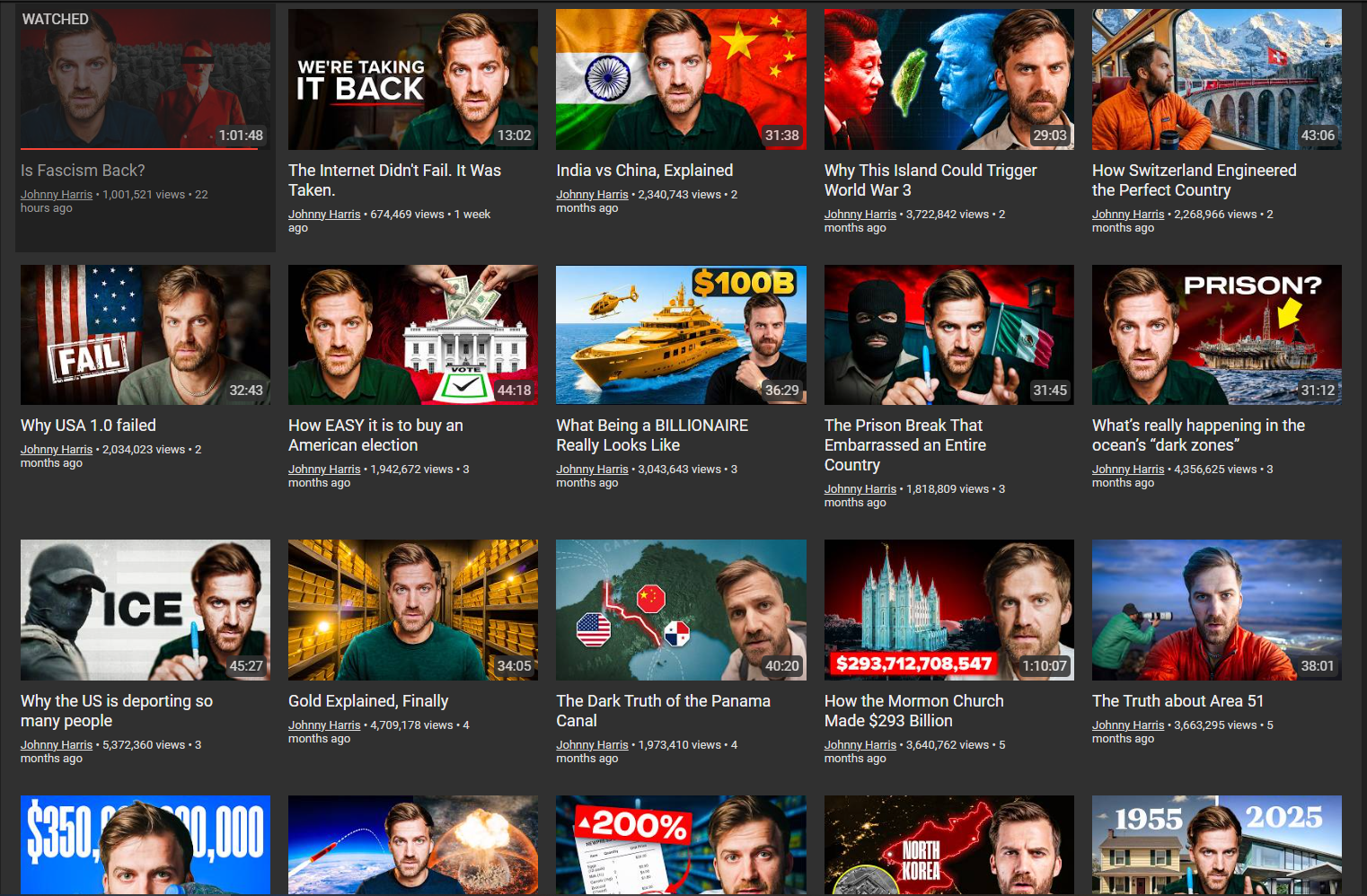Open 'How EASY it is to buy an American election' title
This screenshot has width=1367, height=896.
[x=375, y=435]
